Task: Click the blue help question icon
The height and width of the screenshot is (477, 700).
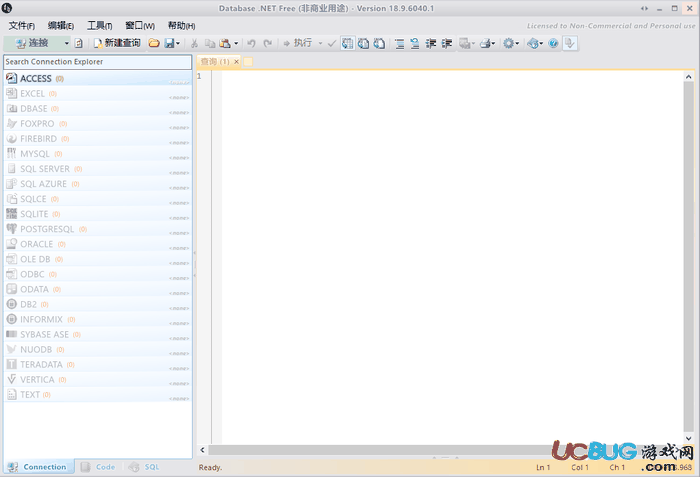Action: tap(553, 43)
